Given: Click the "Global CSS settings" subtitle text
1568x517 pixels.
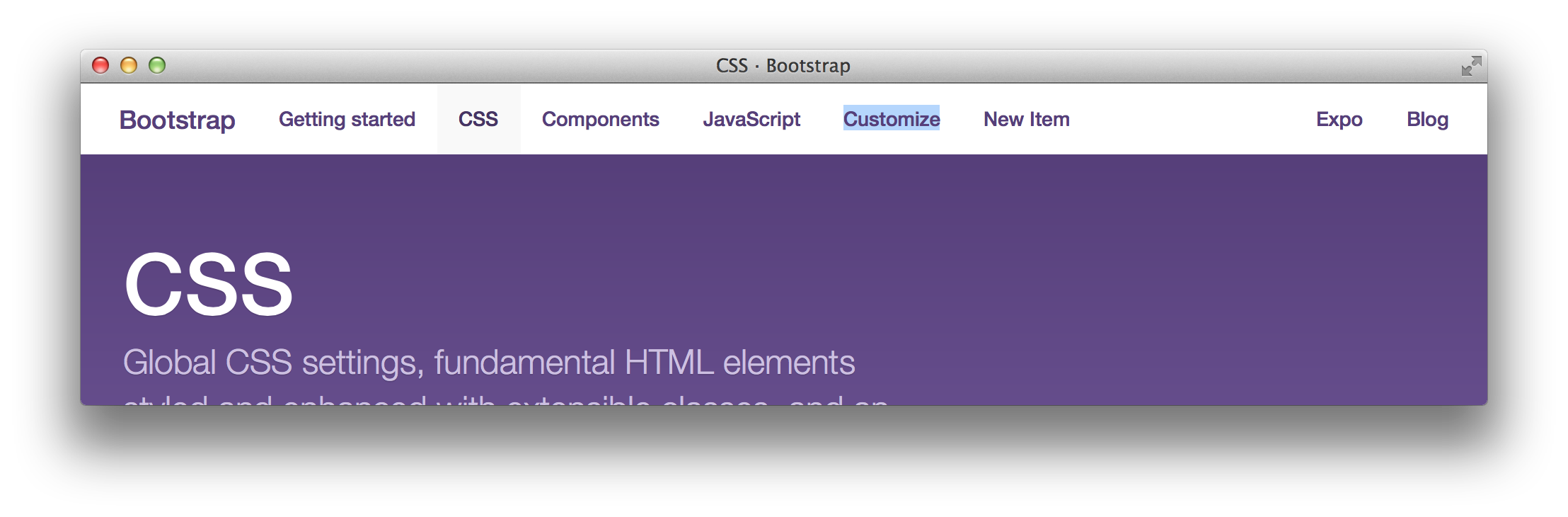Looking at the screenshot, I should click(488, 363).
